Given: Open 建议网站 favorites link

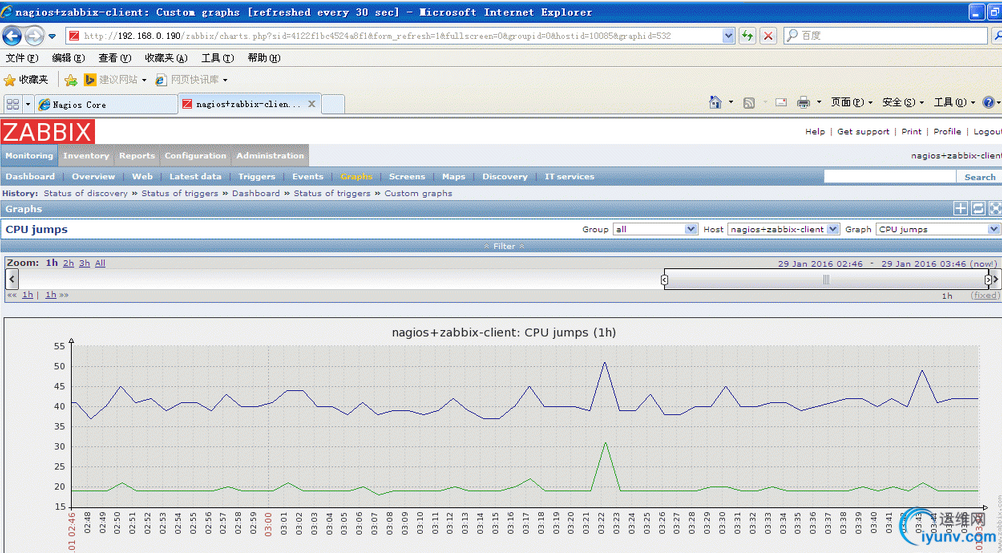Looking at the screenshot, I should pos(116,80).
